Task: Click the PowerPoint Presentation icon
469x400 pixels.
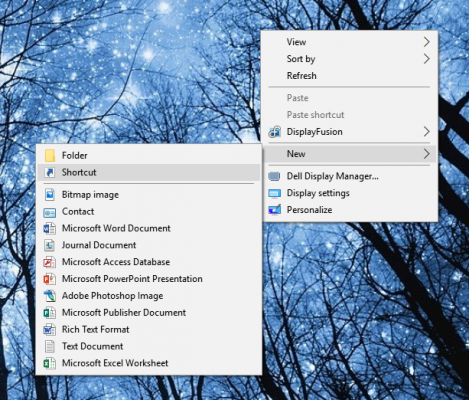Action: point(50,279)
